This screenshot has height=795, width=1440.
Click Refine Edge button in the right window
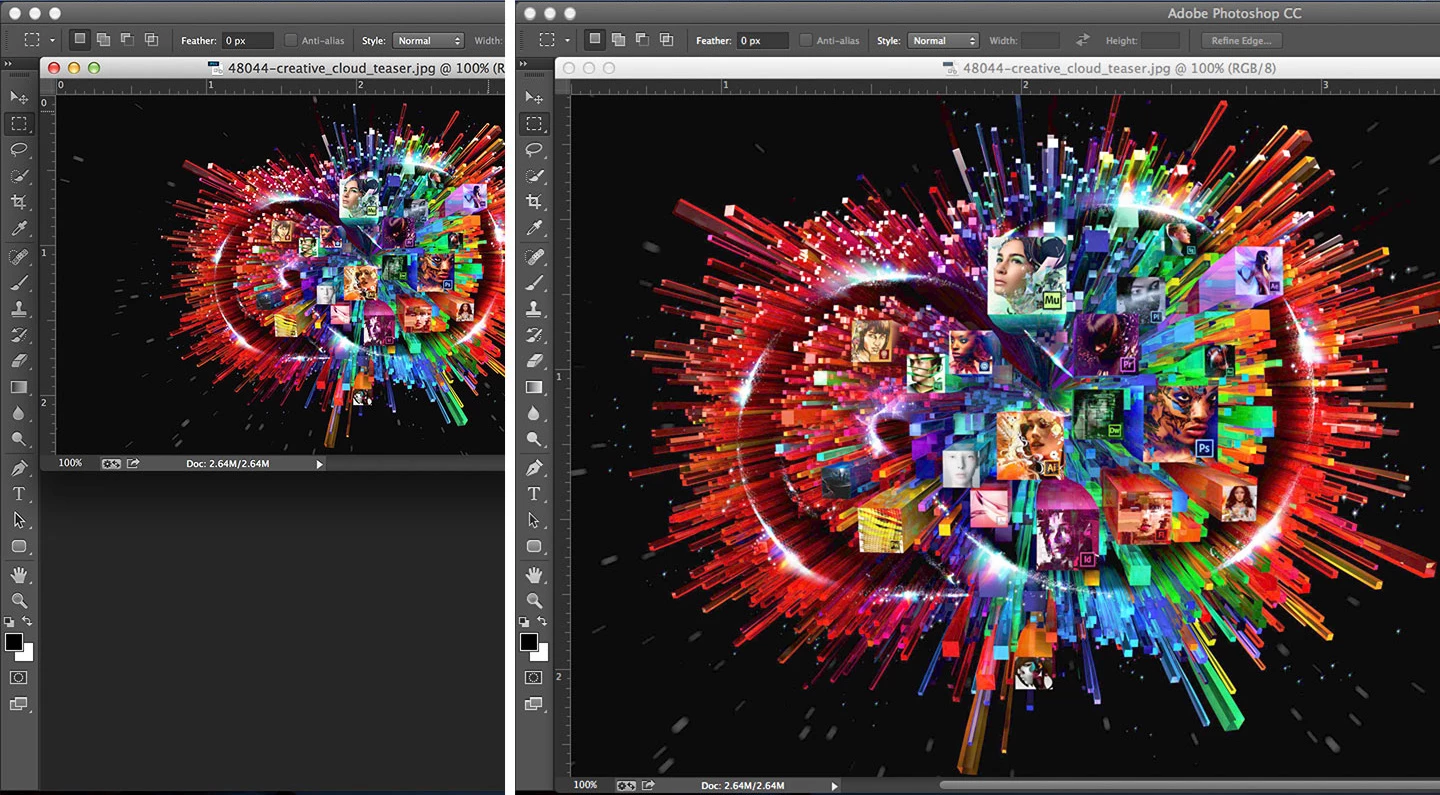click(1241, 40)
